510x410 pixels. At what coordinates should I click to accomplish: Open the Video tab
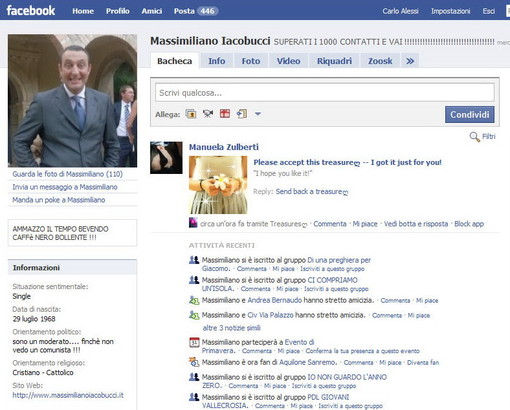click(x=288, y=61)
